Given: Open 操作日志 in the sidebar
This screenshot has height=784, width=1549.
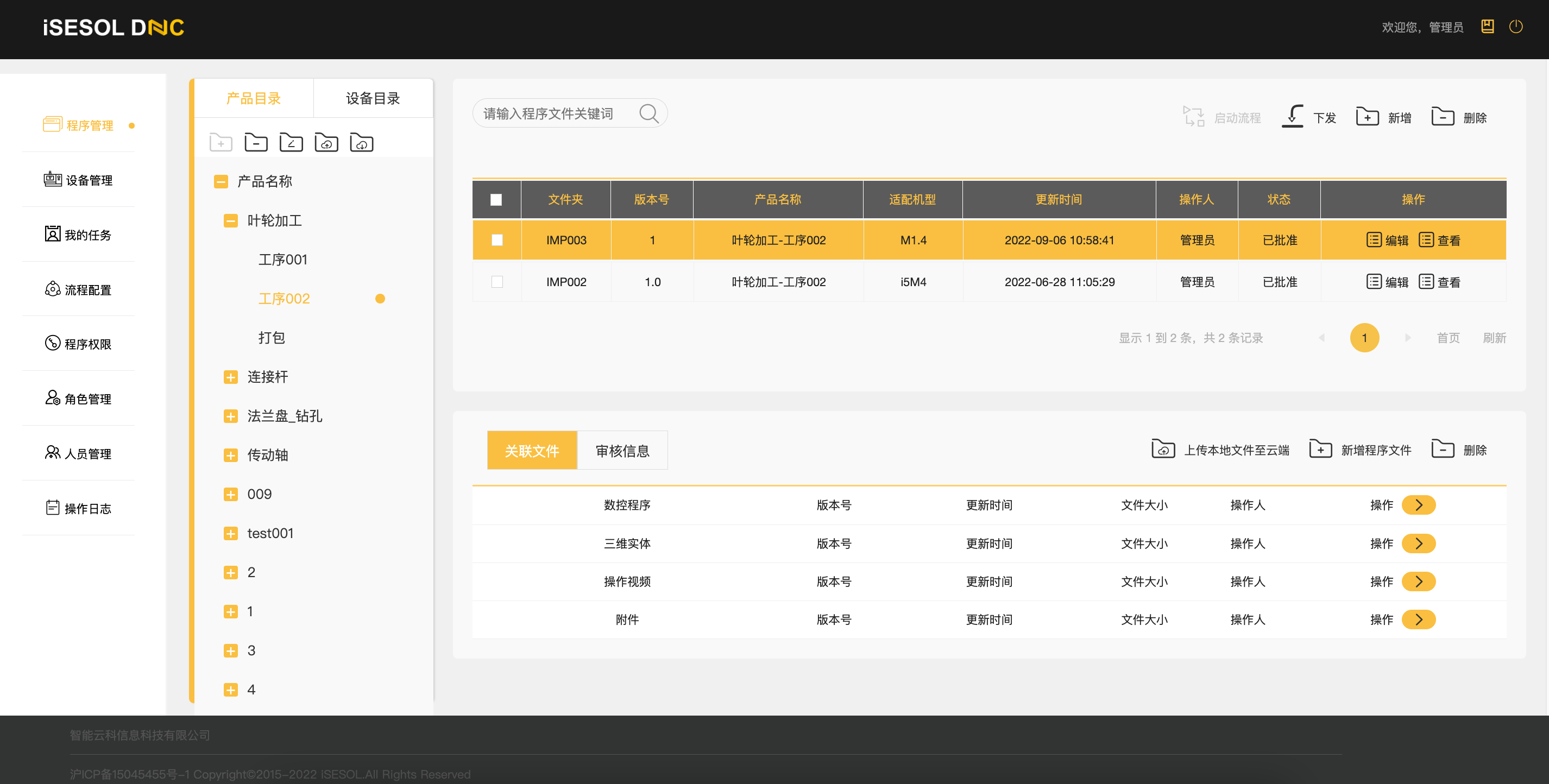Looking at the screenshot, I should point(78,508).
